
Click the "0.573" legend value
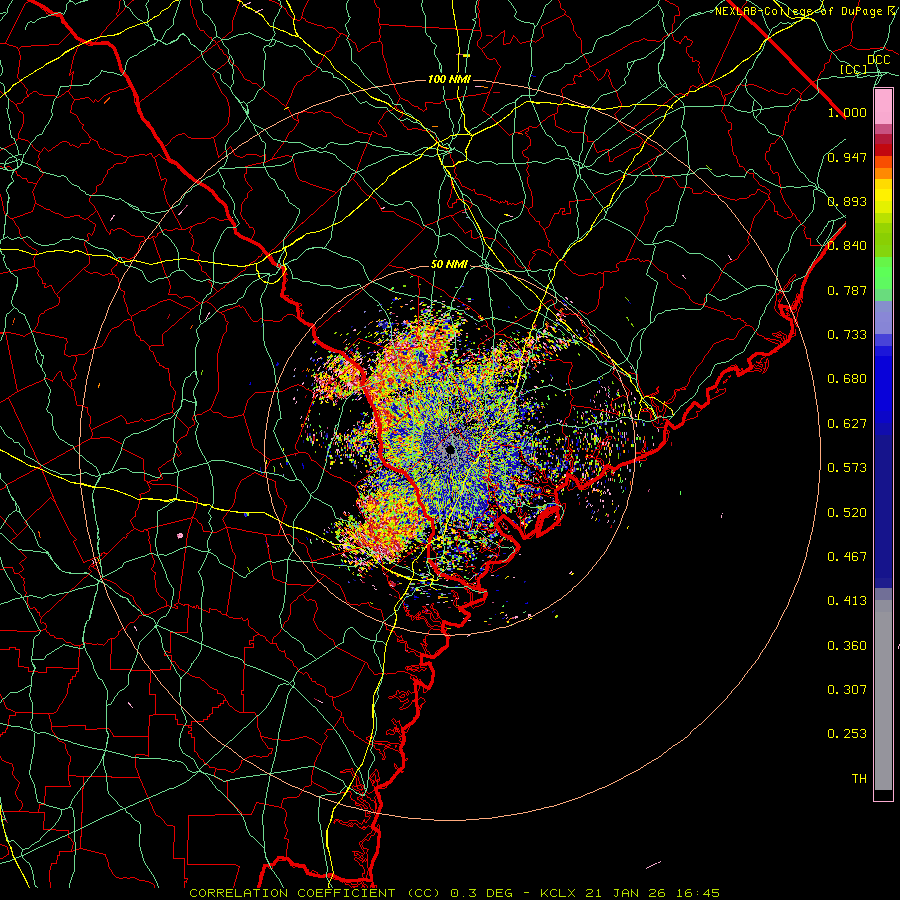847,468
